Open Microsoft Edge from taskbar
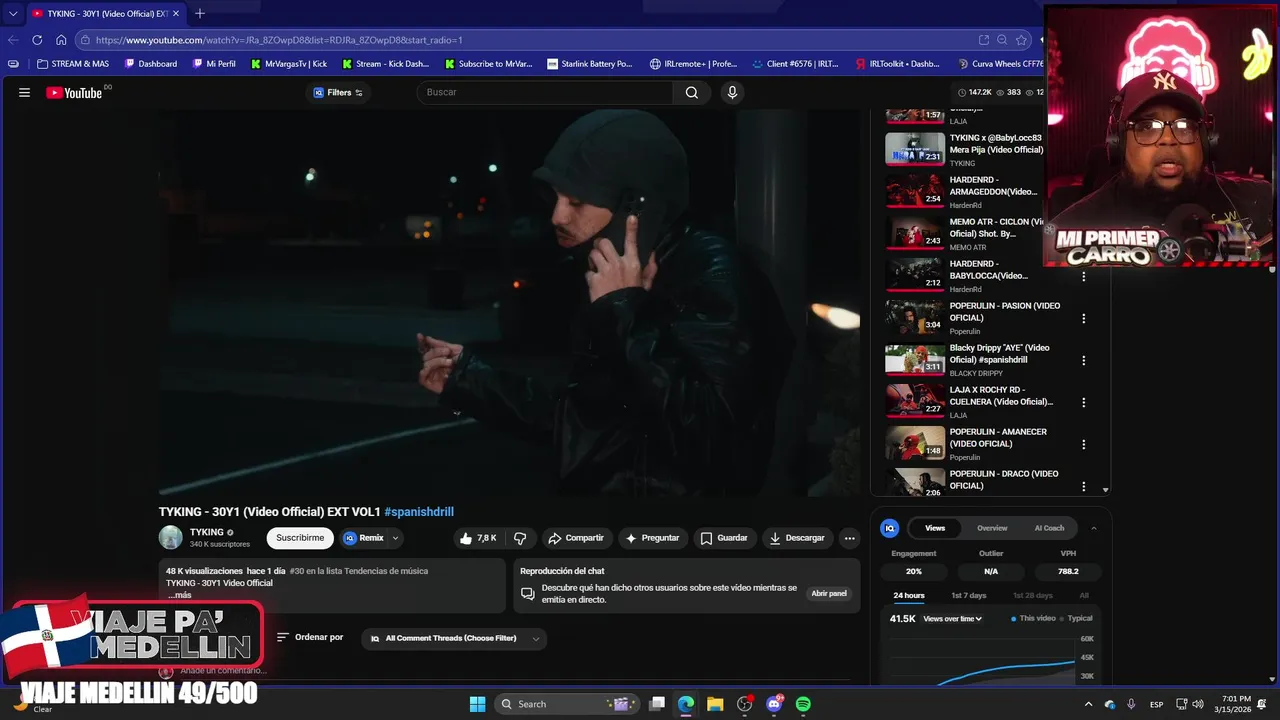This screenshot has width=1280, height=720. pos(686,704)
